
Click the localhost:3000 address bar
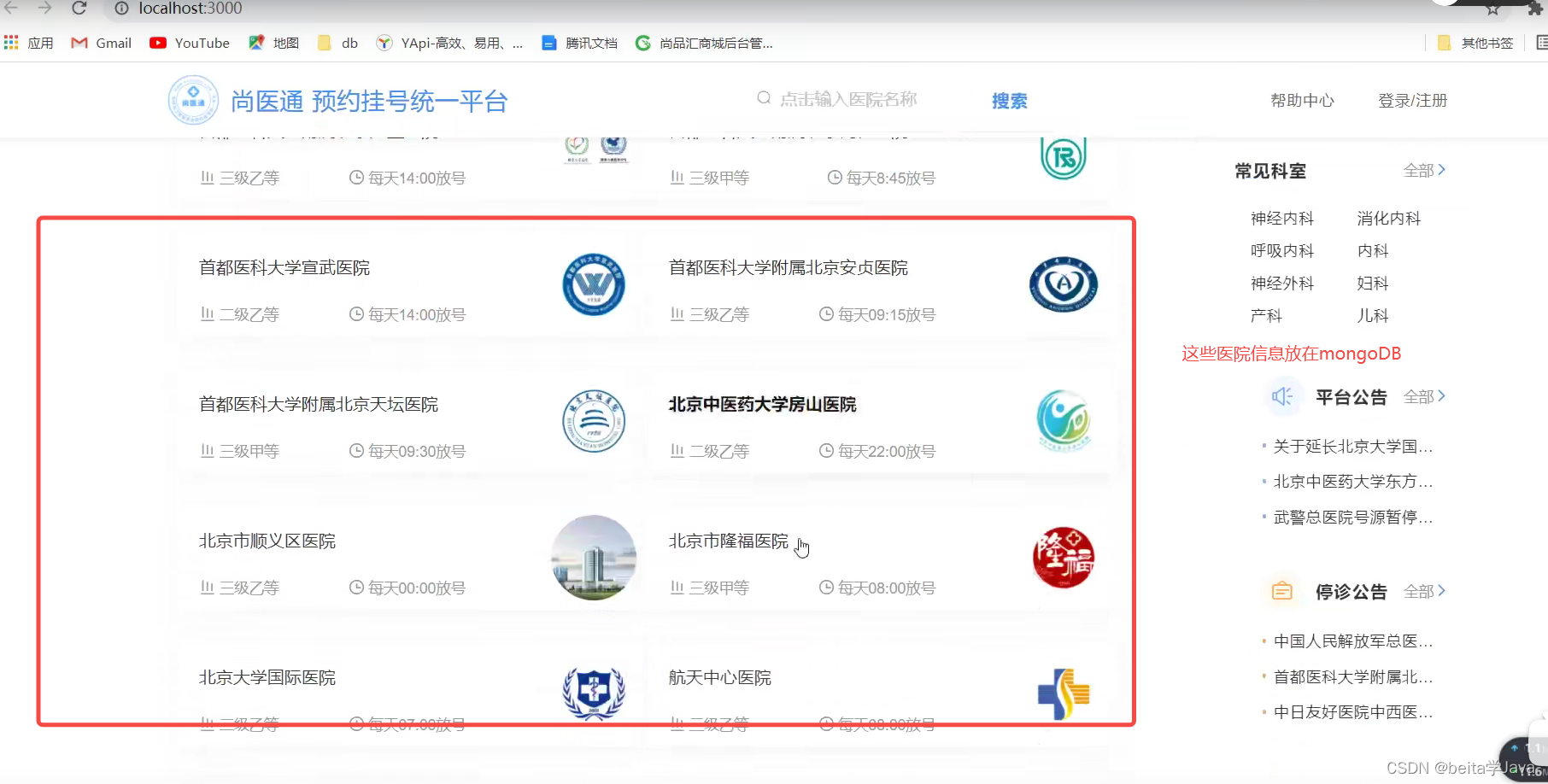point(191,9)
